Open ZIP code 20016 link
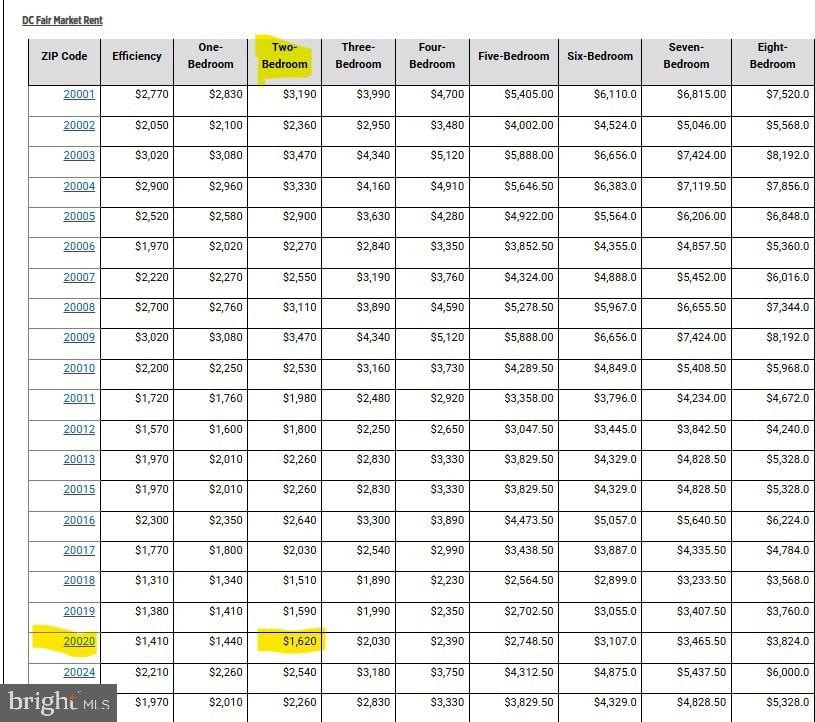The width and height of the screenshot is (815, 722). coord(79,520)
